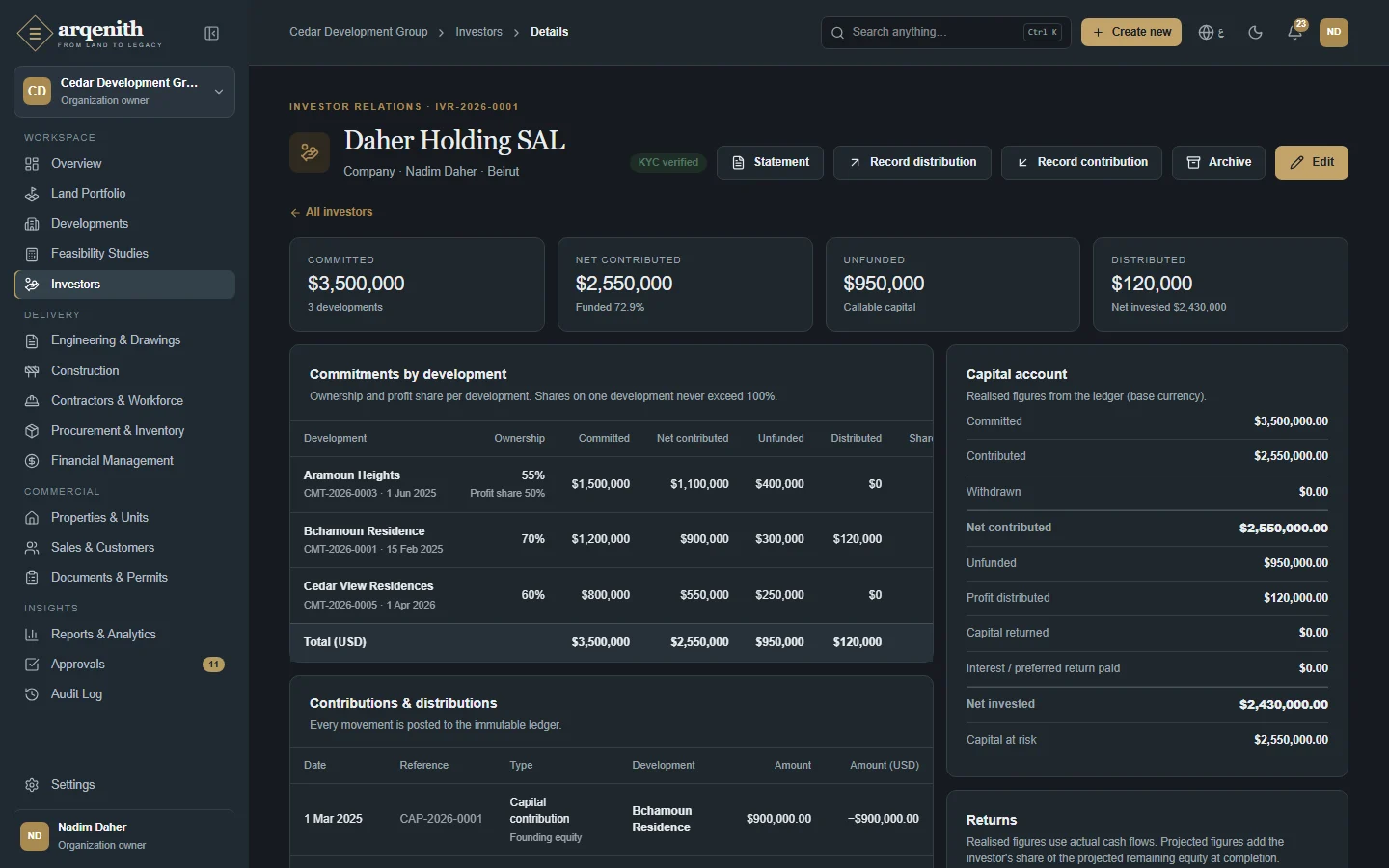Click the Feasibility Studies sidebar icon

tap(32, 254)
